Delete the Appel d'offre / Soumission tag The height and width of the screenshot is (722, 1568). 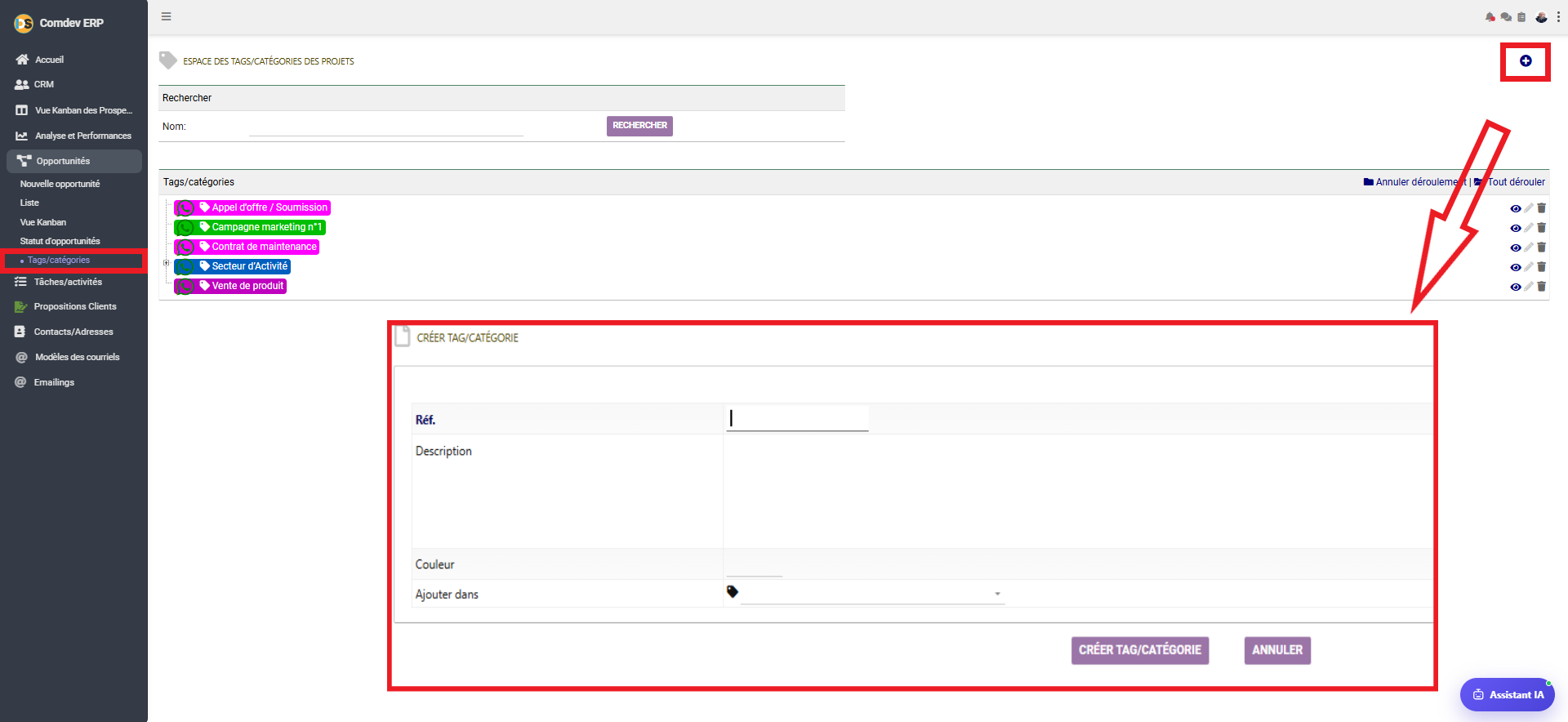[1542, 208]
